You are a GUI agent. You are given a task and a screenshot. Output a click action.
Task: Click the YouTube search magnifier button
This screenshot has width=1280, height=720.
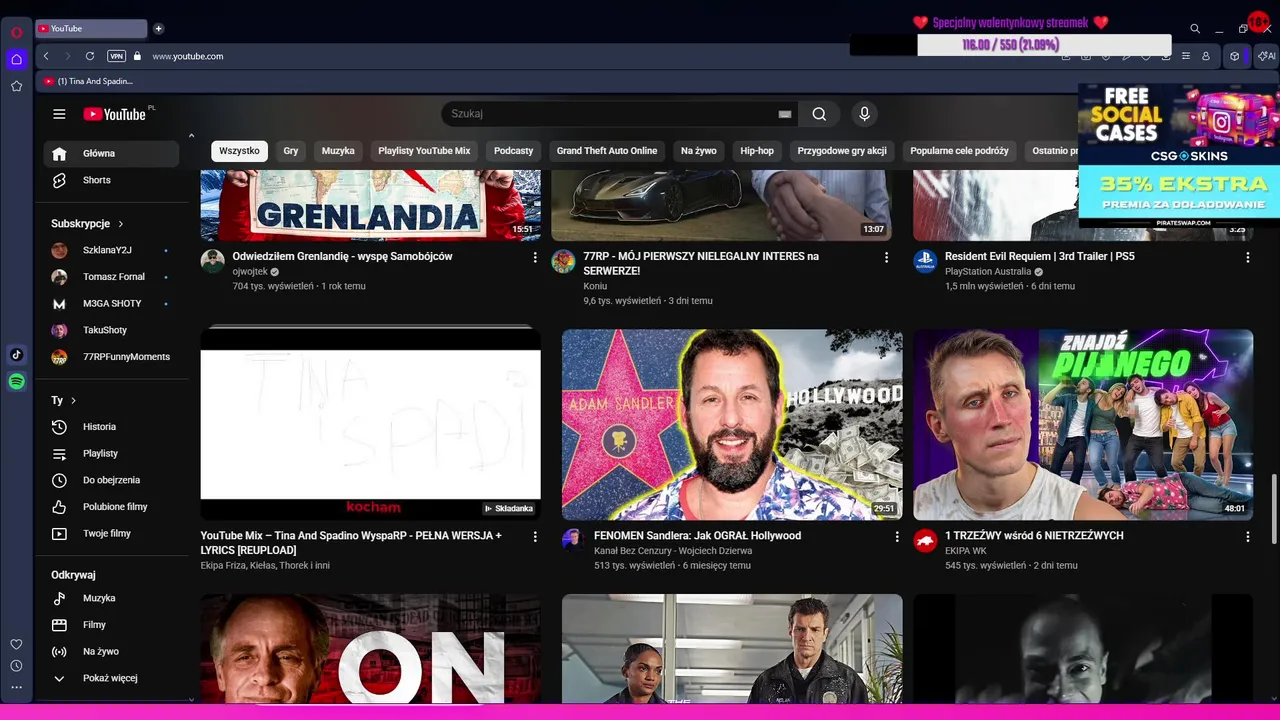pos(819,114)
